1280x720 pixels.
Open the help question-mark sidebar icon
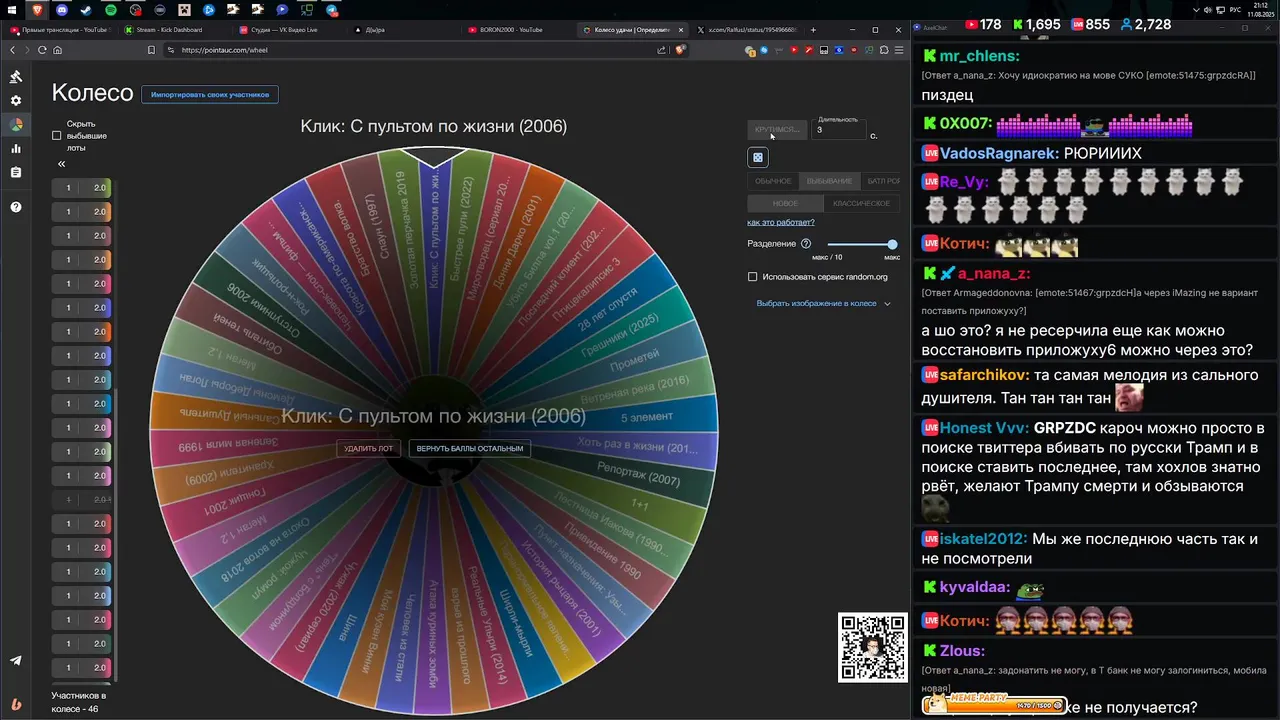point(16,207)
